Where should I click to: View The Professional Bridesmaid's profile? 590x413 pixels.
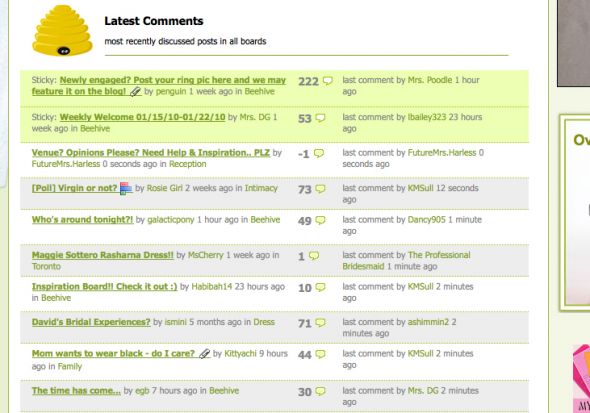[x=406, y=261]
